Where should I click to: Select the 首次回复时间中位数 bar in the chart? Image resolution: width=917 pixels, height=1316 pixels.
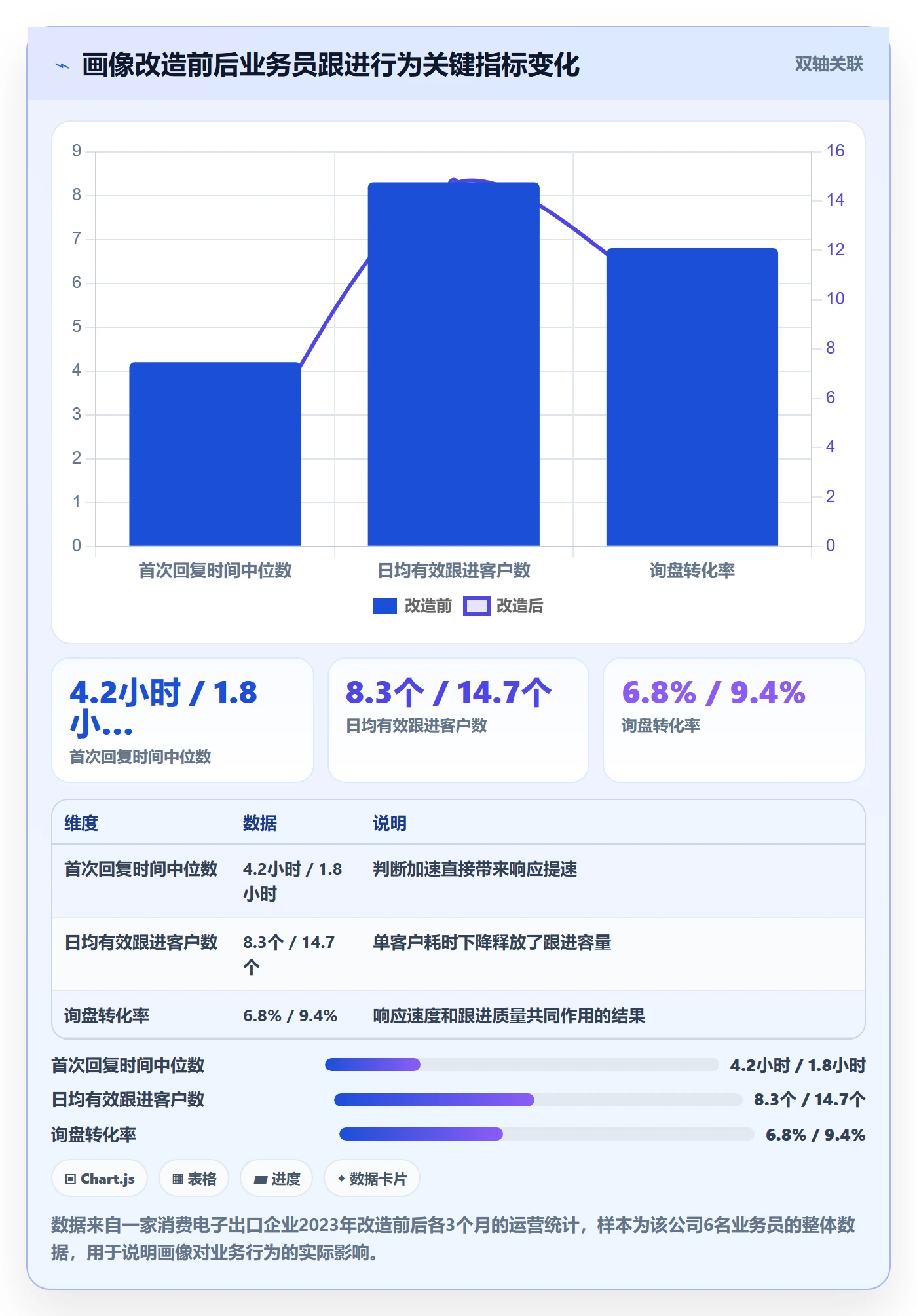pos(215,454)
